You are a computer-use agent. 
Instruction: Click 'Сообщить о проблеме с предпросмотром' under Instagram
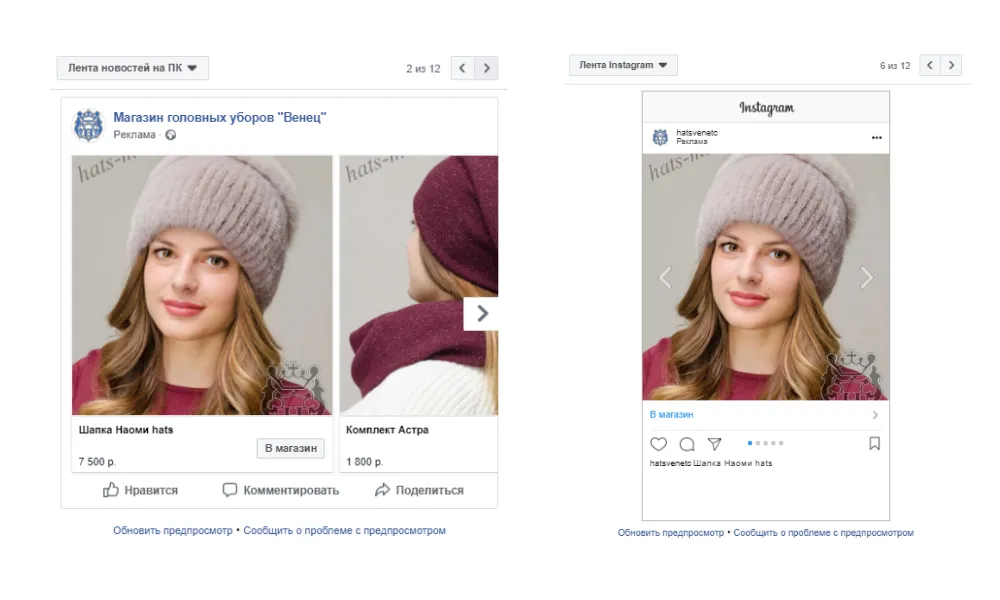pyautogui.click(x=823, y=533)
